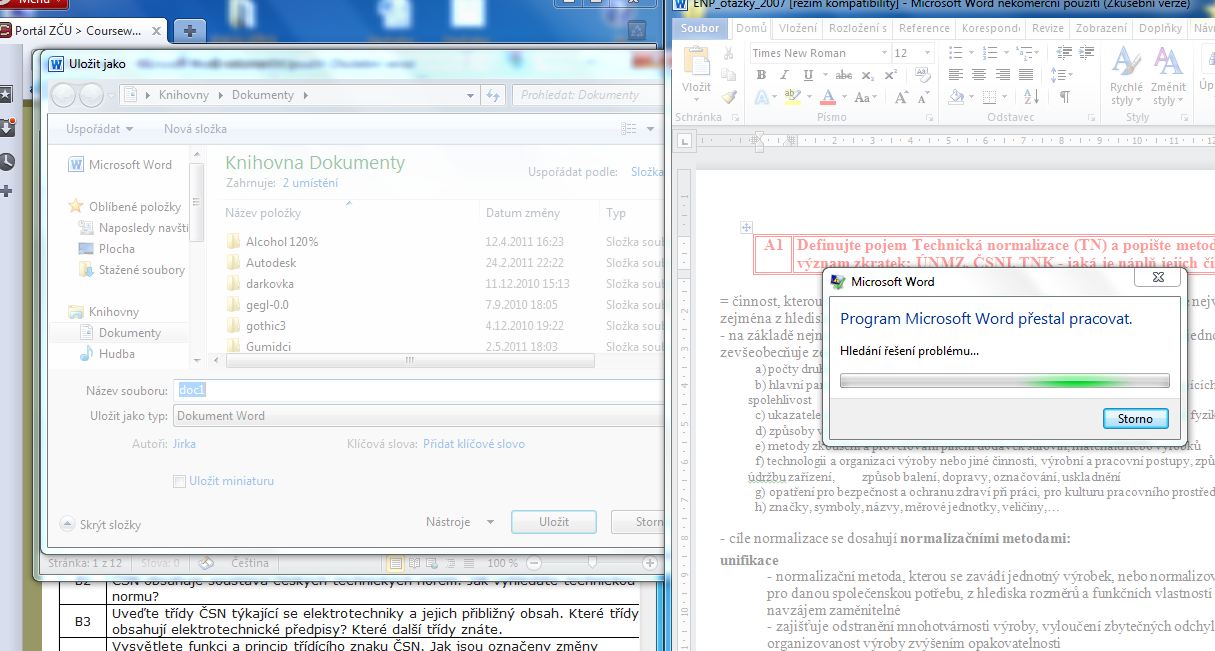Click the font color red A swatch
This screenshot has width=1215, height=651.
pos(827,97)
